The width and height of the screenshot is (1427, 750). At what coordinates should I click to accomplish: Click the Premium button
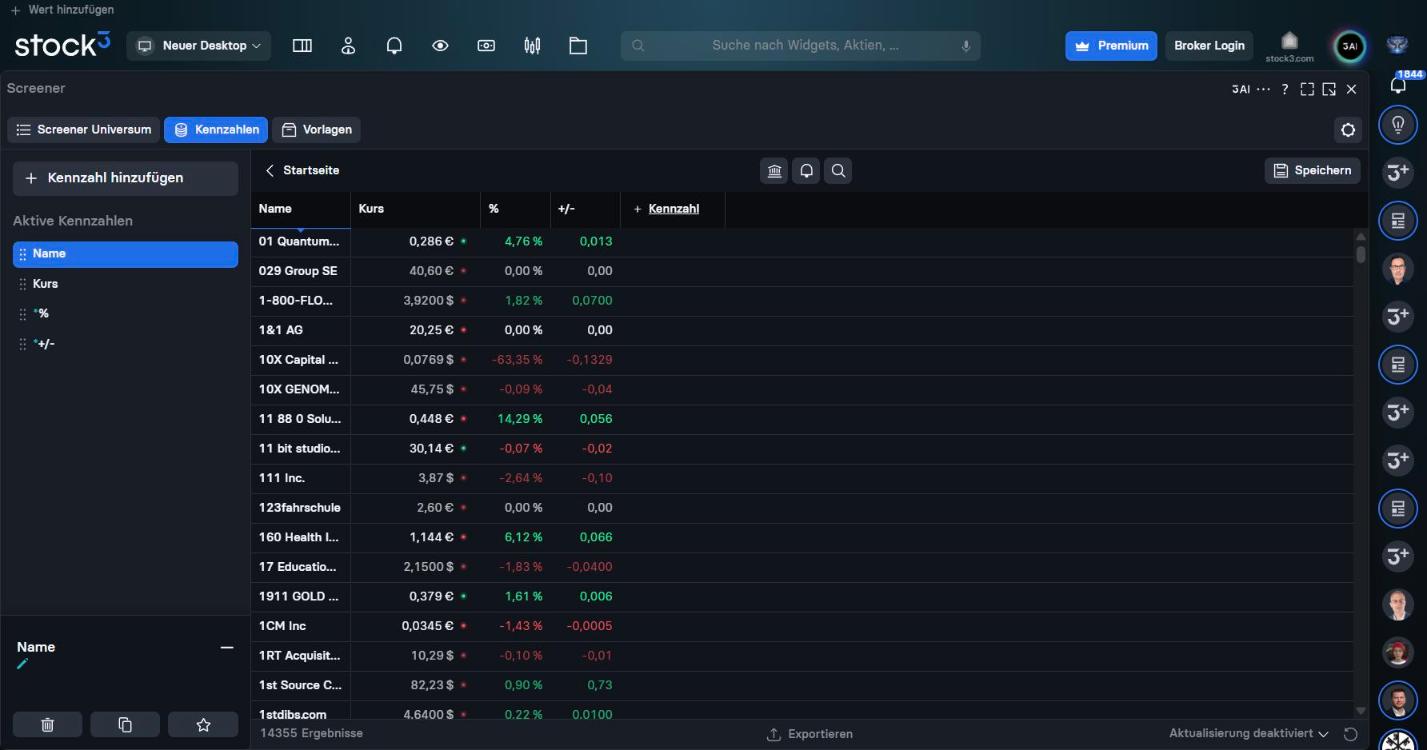pyautogui.click(x=1111, y=45)
